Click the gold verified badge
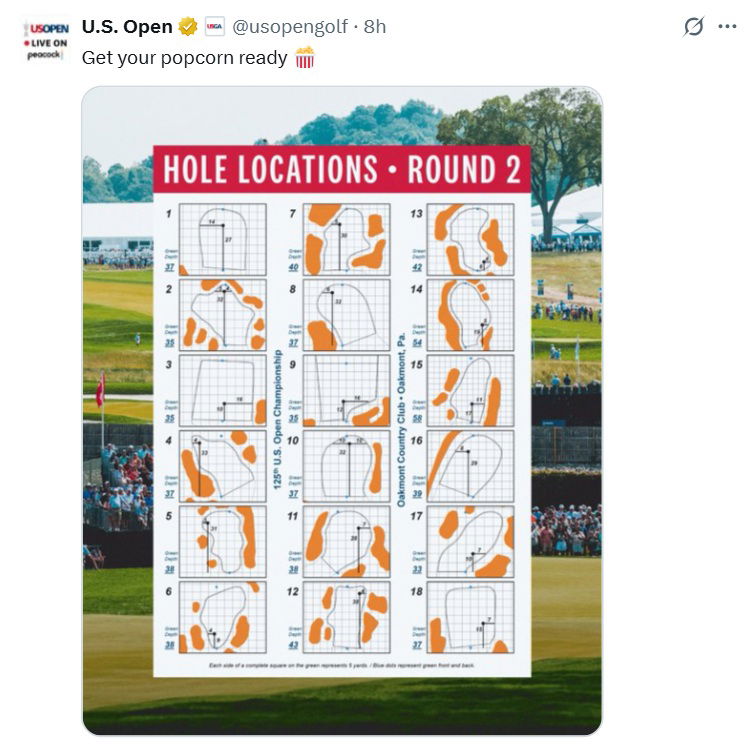This screenshot has width=747, height=752. (x=188, y=27)
